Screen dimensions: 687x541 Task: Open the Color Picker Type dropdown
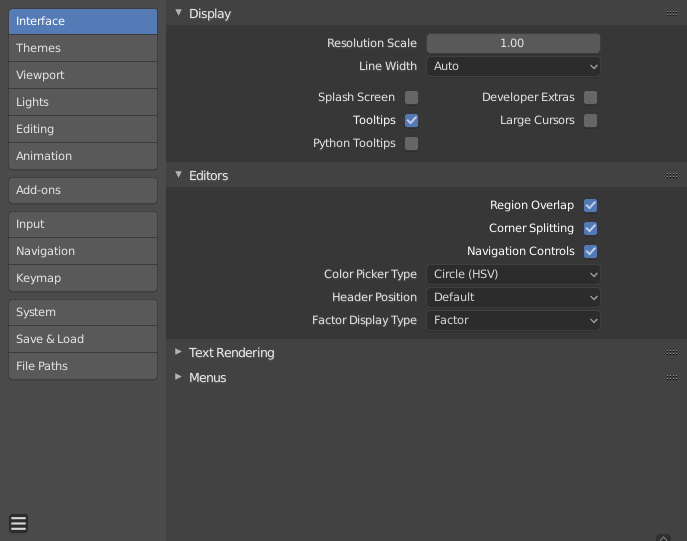513,274
